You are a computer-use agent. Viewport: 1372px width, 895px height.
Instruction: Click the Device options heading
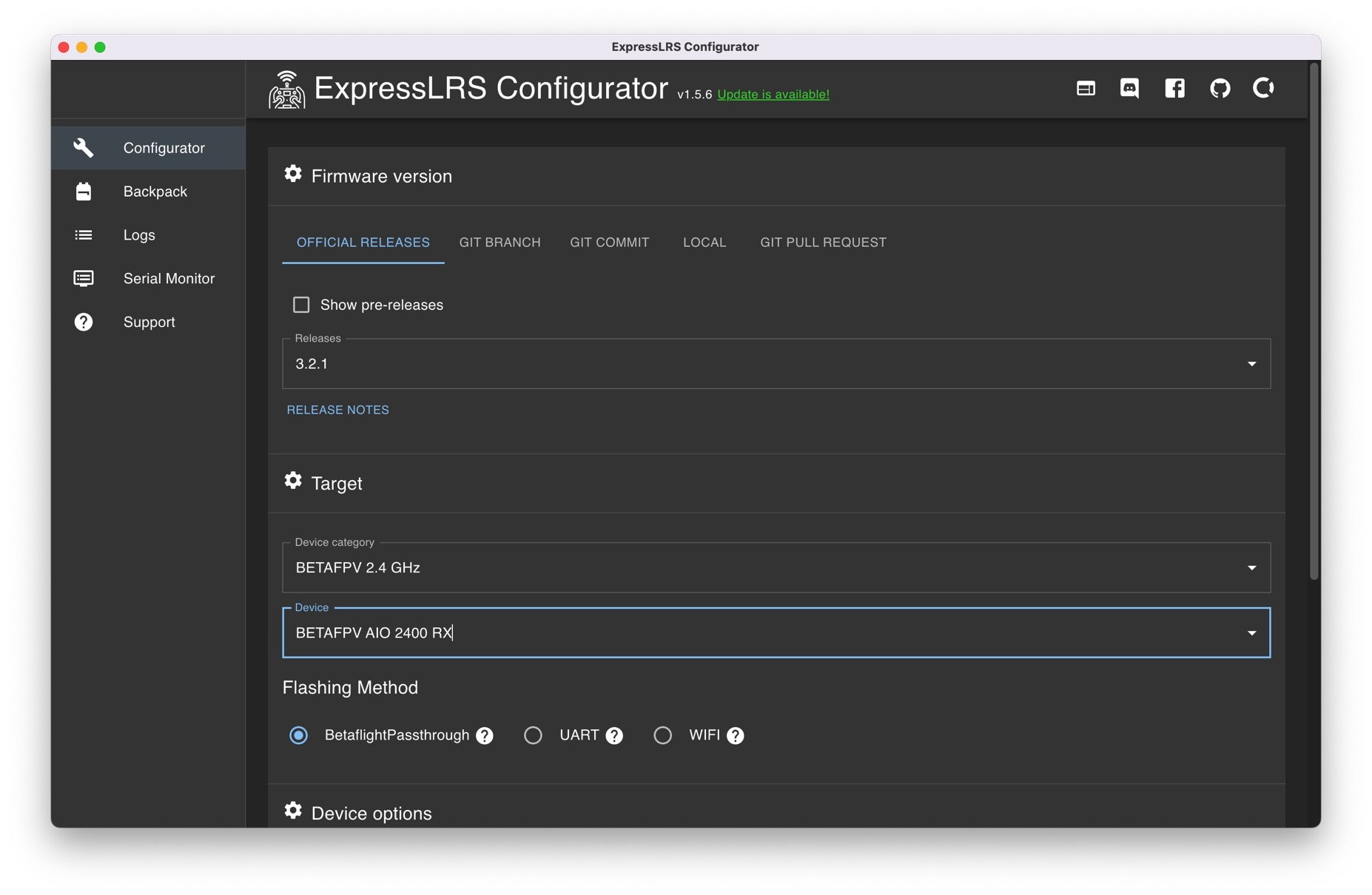click(x=371, y=813)
